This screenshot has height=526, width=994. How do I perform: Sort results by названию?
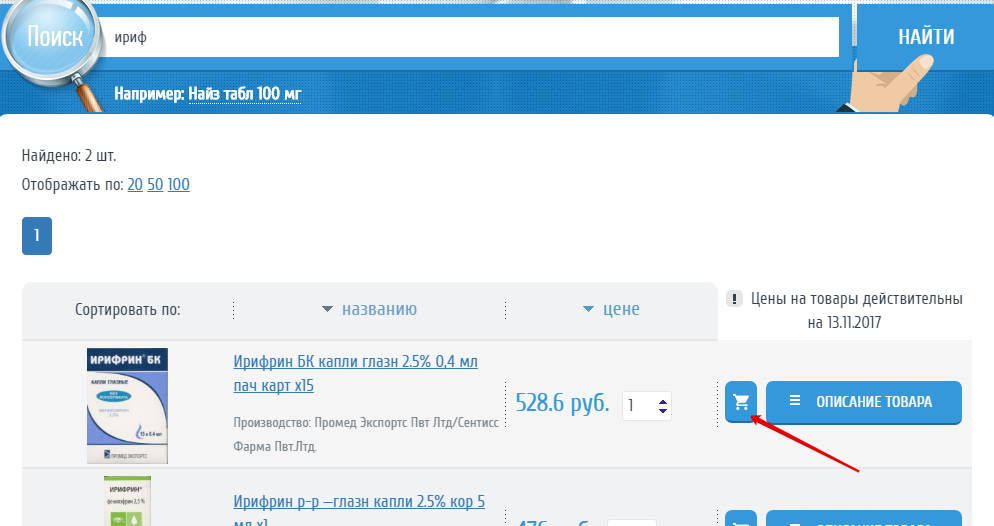click(x=379, y=309)
